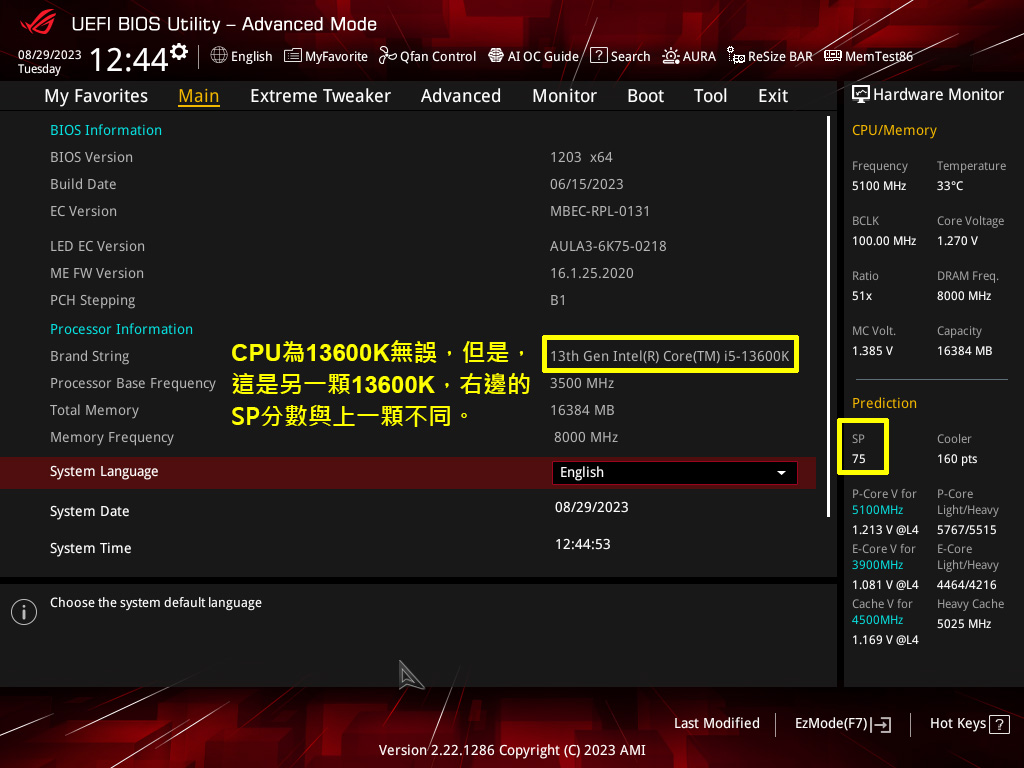This screenshot has width=1024, height=768.
Task: Show the Hot Keys help
Action: click(970, 723)
